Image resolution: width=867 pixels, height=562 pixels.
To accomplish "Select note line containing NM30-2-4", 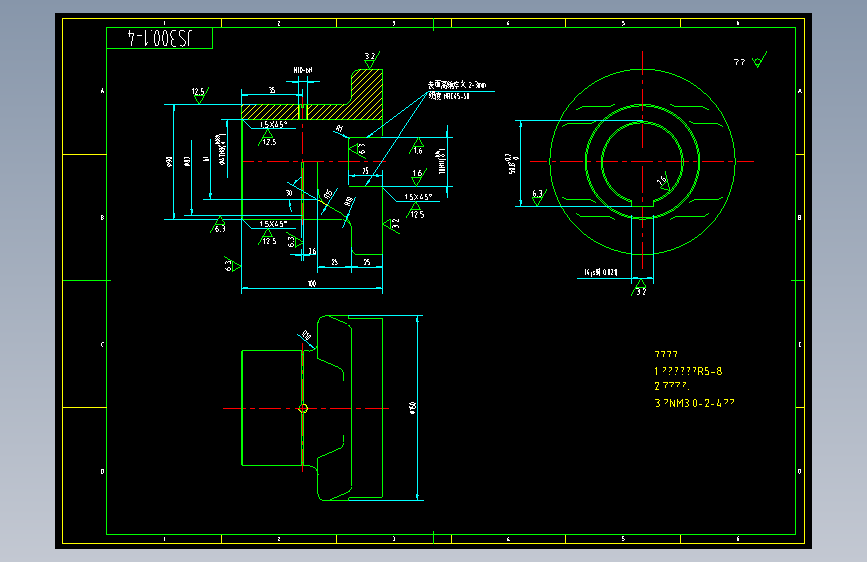I will (x=694, y=403).
